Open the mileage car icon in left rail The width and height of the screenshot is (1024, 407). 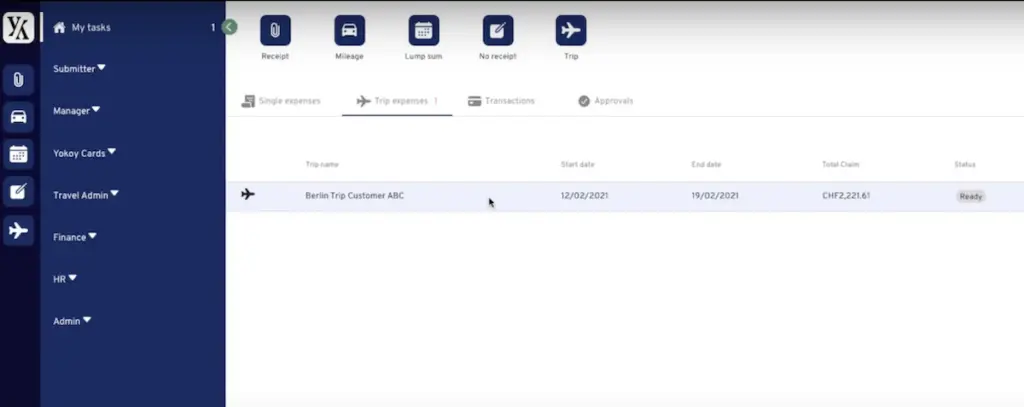pyautogui.click(x=18, y=118)
